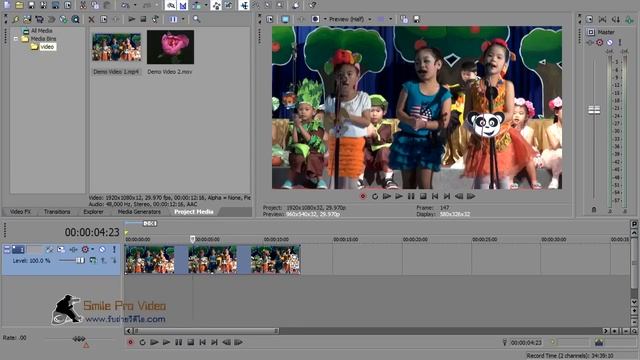Click the Master bus Mute icon
The width and height of the screenshot is (640, 360).
point(609,42)
